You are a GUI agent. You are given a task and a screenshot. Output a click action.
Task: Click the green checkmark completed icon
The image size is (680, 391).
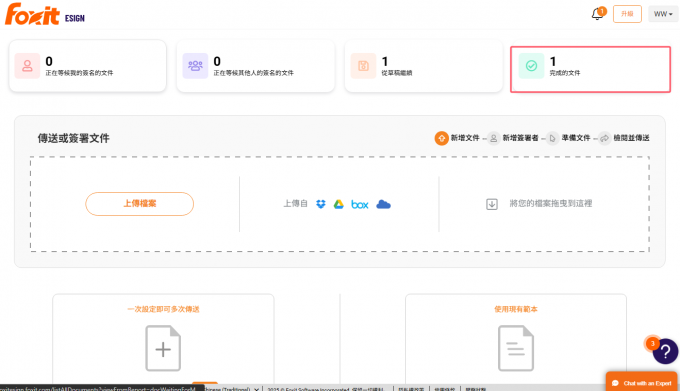pos(531,66)
